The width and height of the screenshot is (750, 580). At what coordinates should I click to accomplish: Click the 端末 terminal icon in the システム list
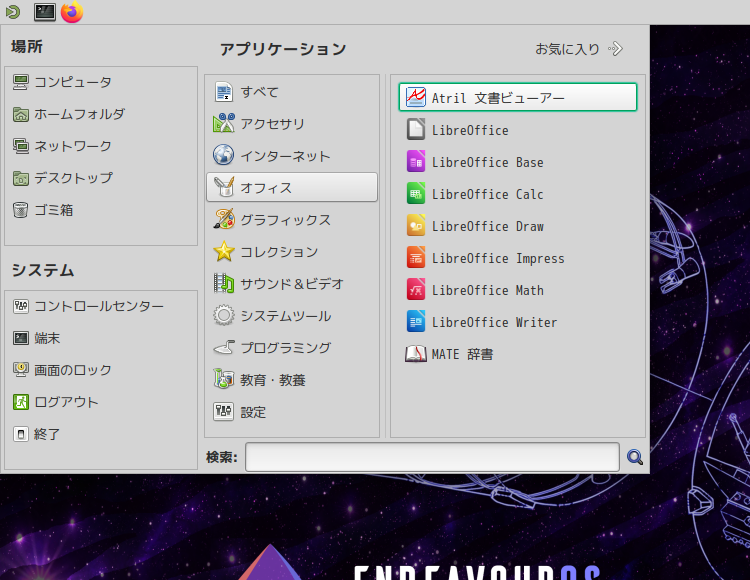coord(21,338)
